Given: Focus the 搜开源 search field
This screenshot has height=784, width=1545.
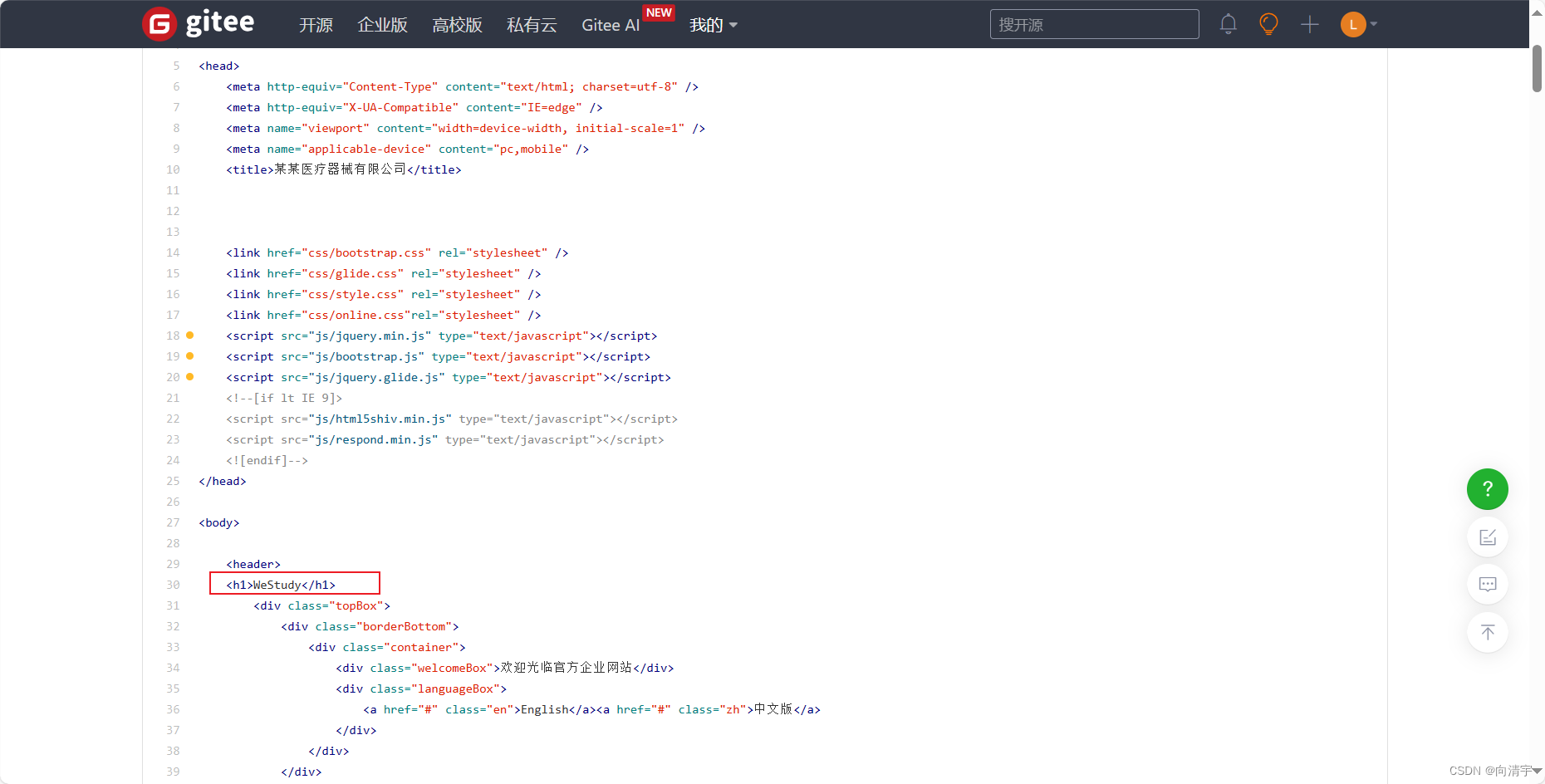Looking at the screenshot, I should coord(1094,24).
